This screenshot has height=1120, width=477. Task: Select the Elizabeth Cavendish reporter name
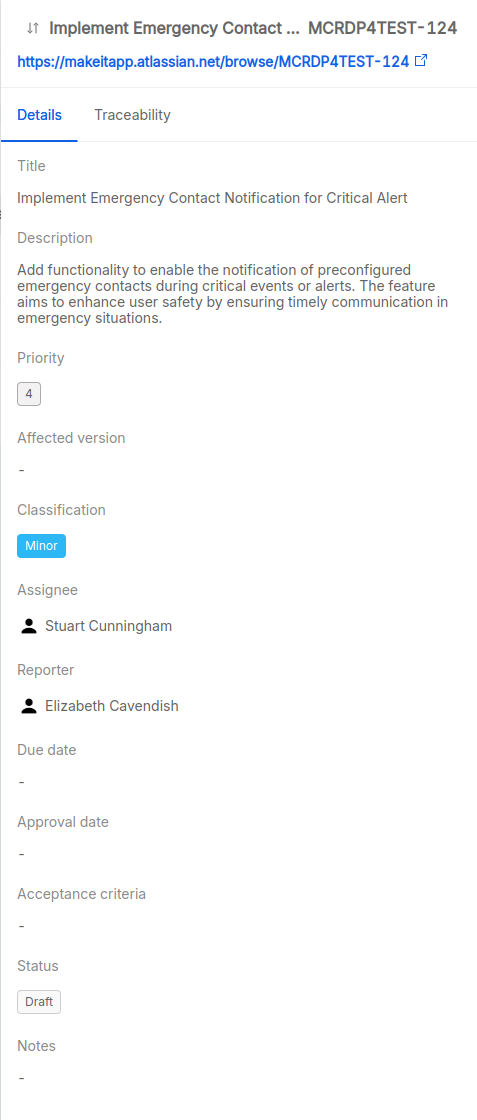point(112,706)
